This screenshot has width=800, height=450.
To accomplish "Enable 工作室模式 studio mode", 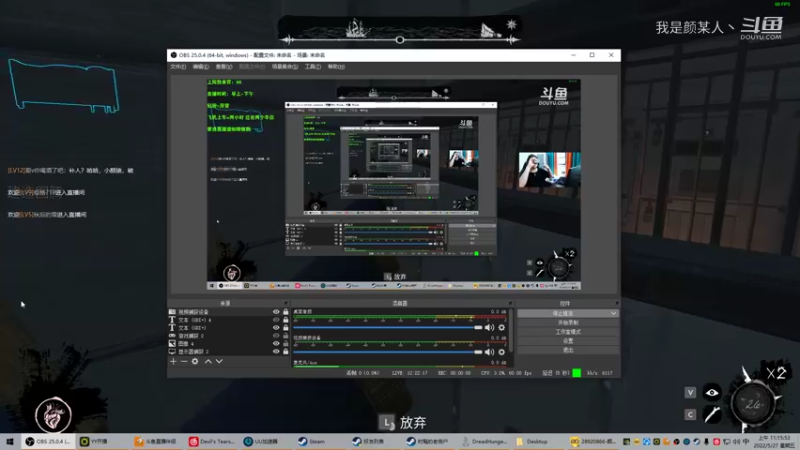I will point(568,332).
